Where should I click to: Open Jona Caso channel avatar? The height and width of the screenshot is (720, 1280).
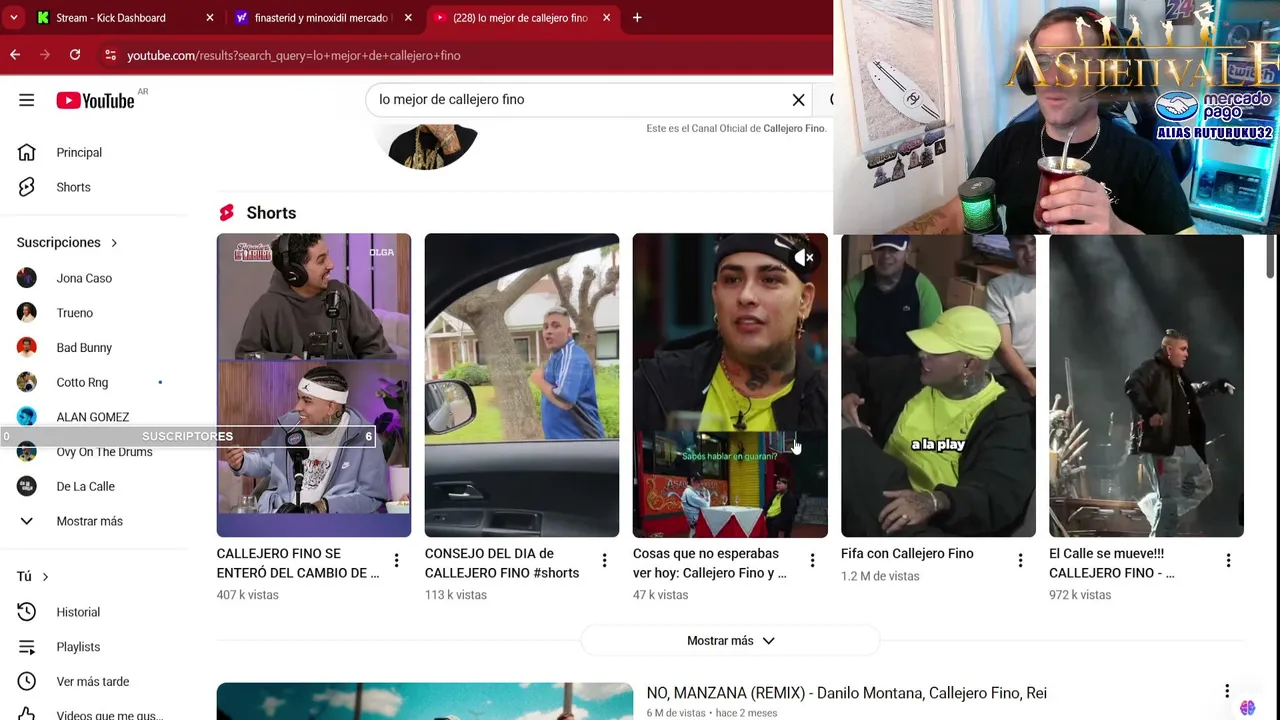click(27, 278)
